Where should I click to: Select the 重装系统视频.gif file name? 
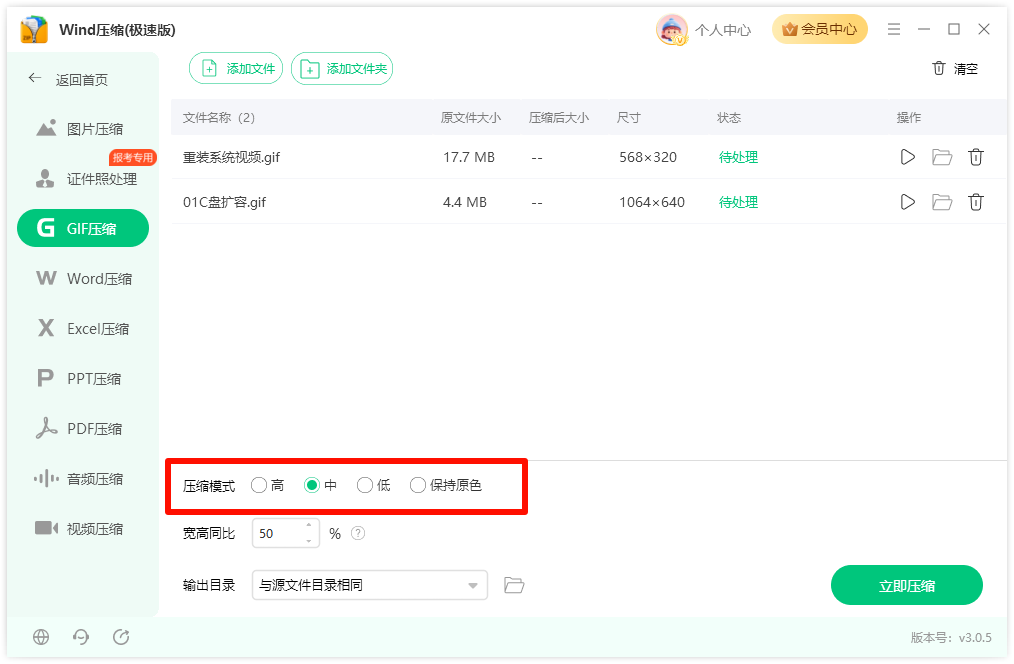tap(232, 157)
